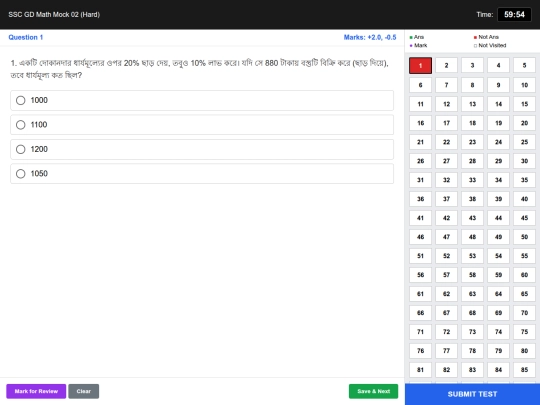Select question 58 in the palette
This screenshot has height=405, width=540.
pos(472,275)
